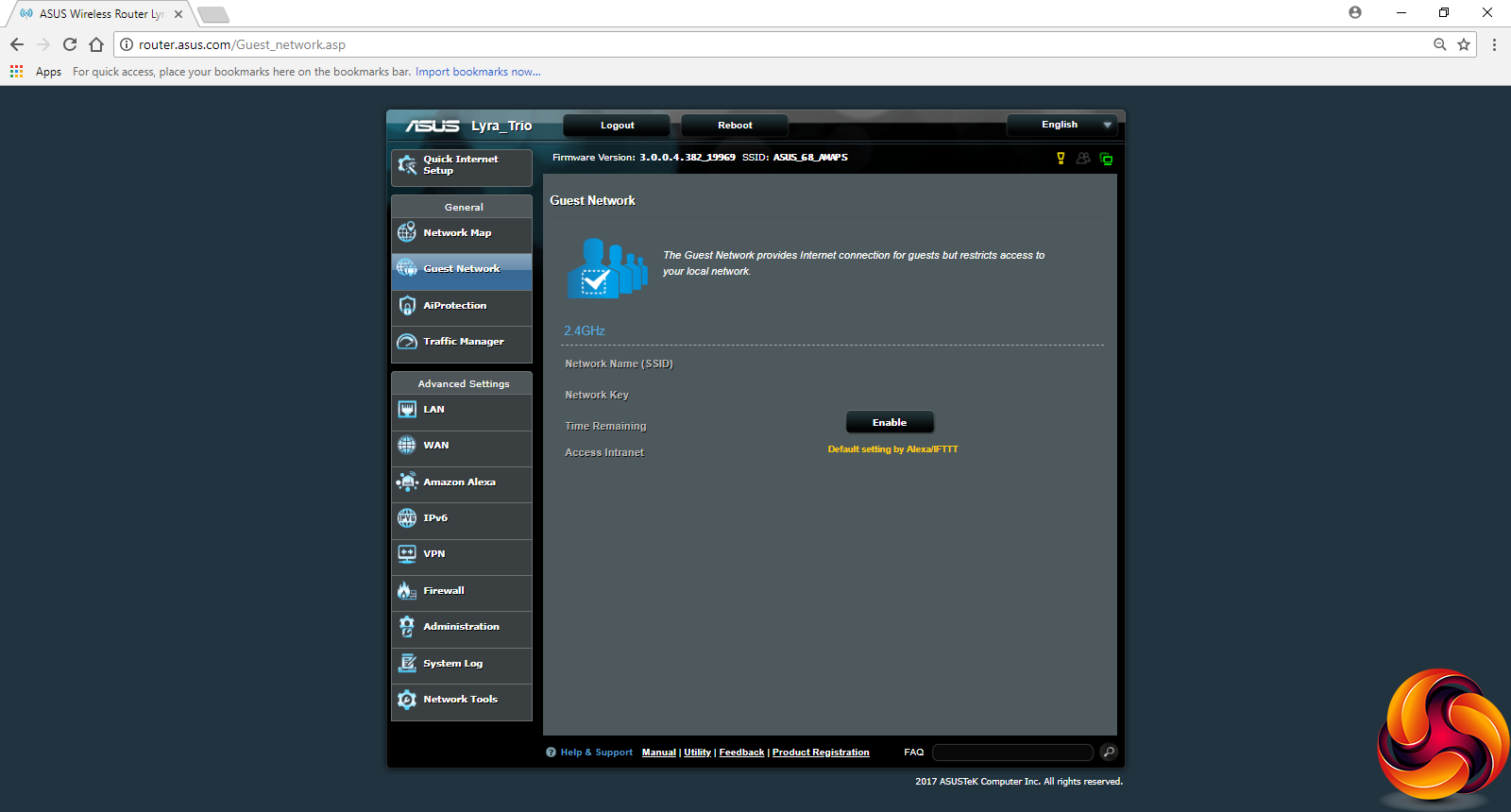Click the Firewall flame icon
This screenshot has height=812, width=1511.
tap(407, 590)
